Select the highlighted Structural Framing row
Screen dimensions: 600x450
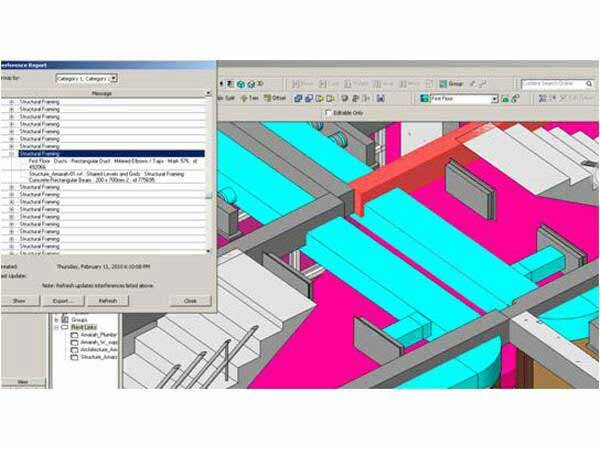pos(112,154)
